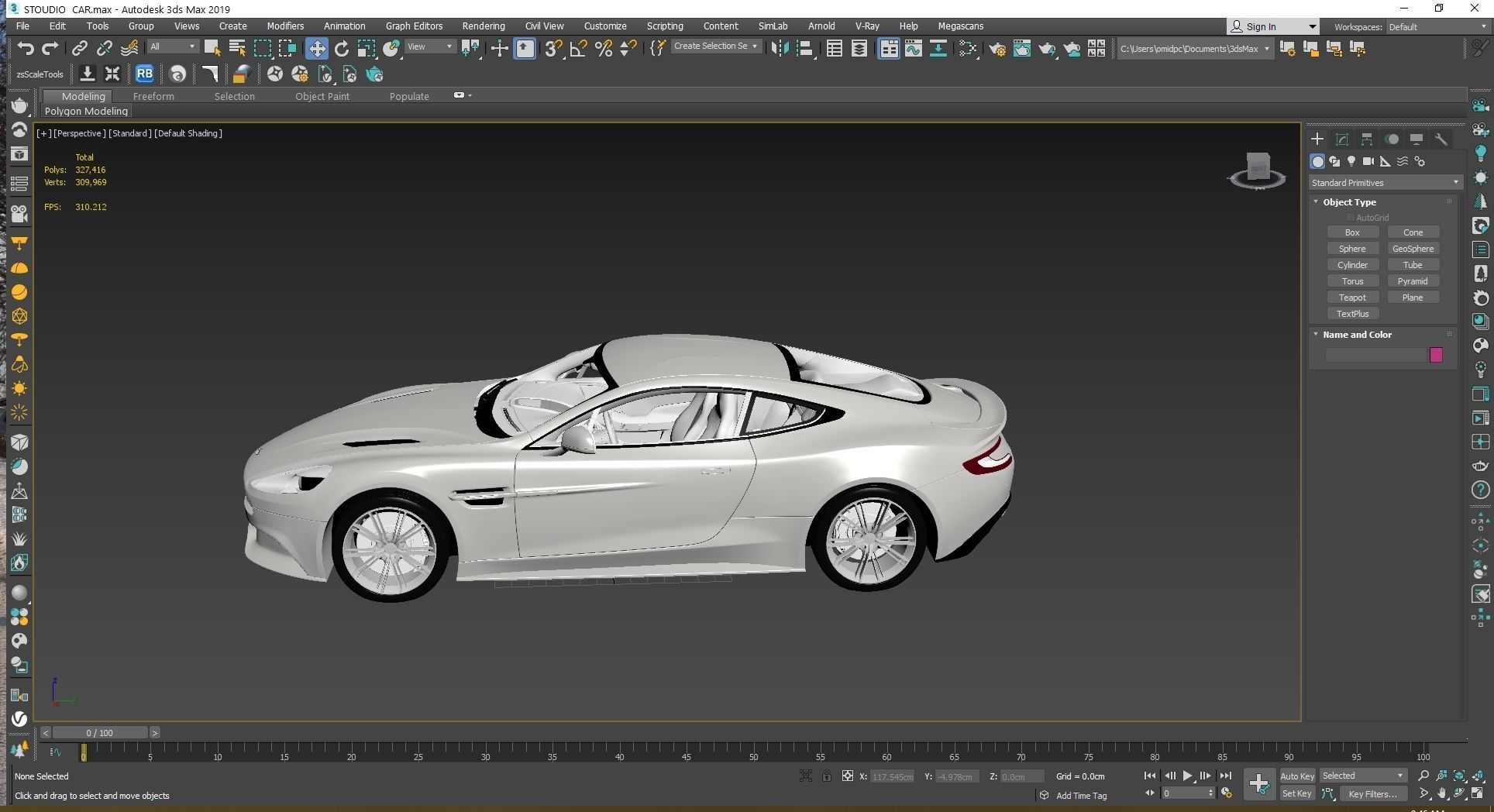Click the Maximize Viewport Toggle icon
The width and height of the screenshot is (1494, 812).
(x=1479, y=793)
